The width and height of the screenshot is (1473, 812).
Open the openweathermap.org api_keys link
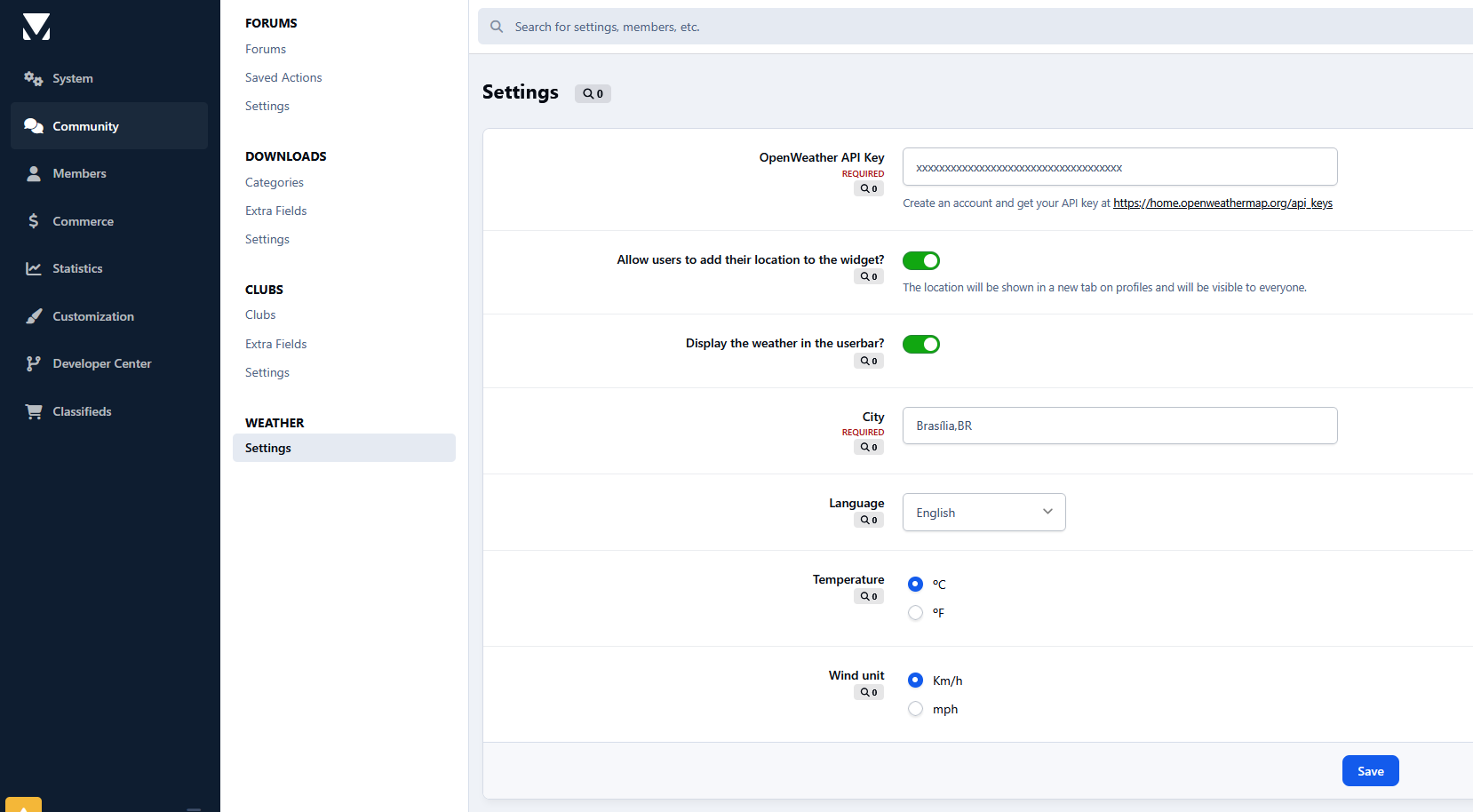1222,203
